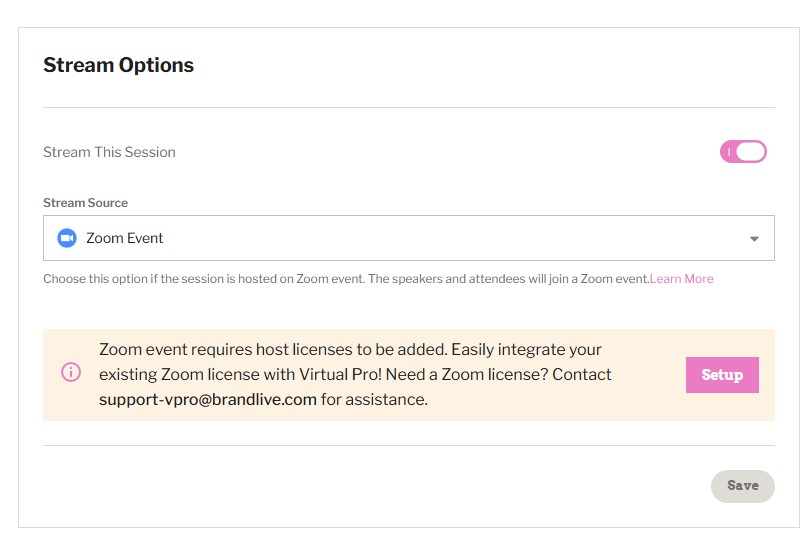
Task: Click the Stream Source field label
Action: pyautogui.click(x=85, y=203)
